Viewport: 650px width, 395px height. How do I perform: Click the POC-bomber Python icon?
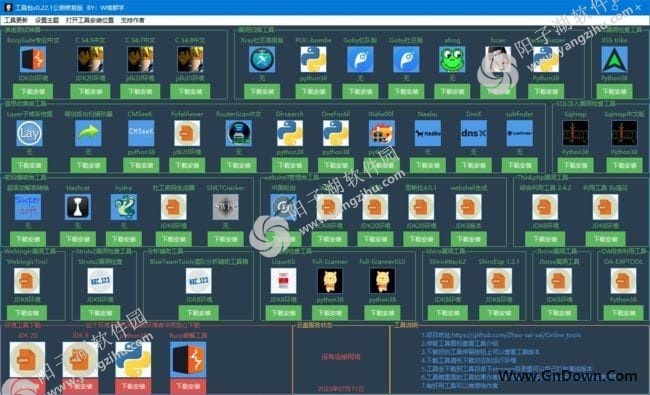(x=313, y=59)
